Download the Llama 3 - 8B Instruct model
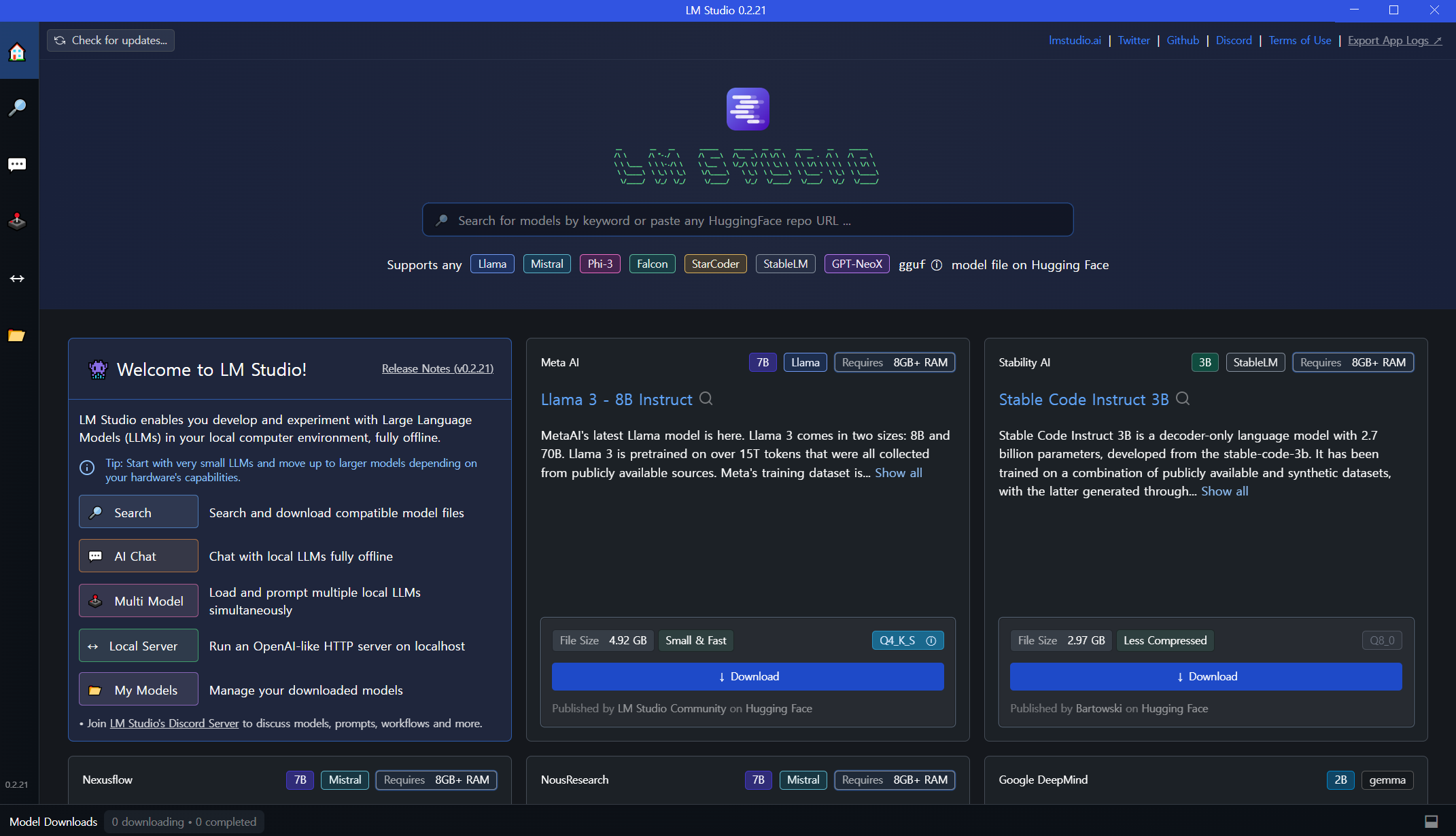The image size is (1456, 836). (x=748, y=677)
